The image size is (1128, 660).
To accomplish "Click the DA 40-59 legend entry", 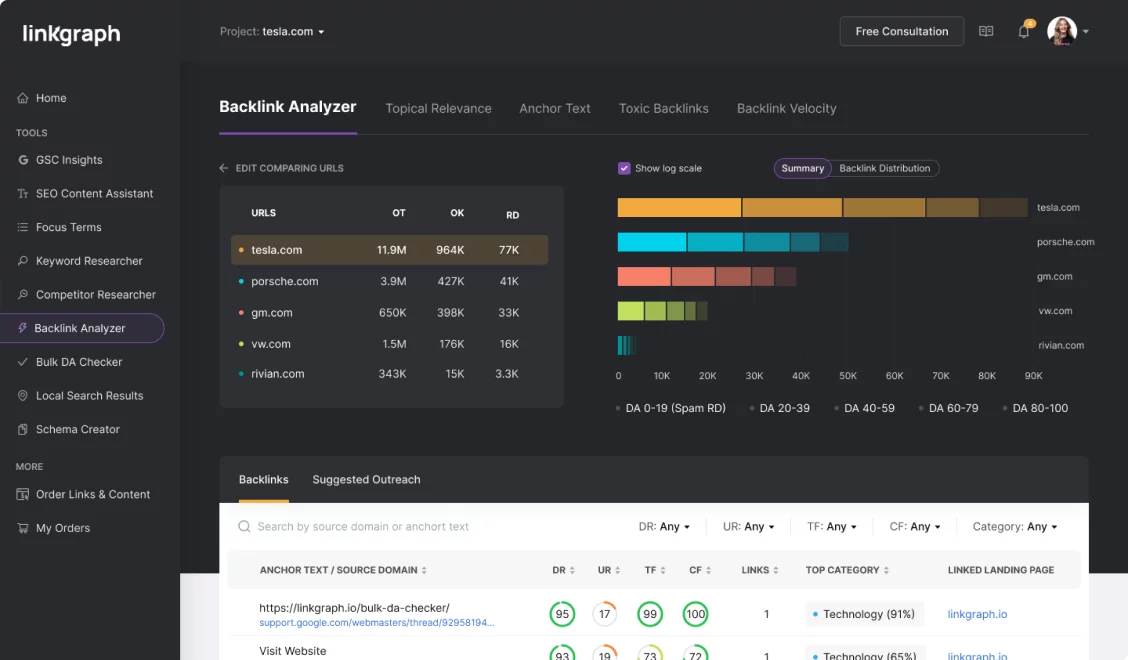I will (x=864, y=408).
